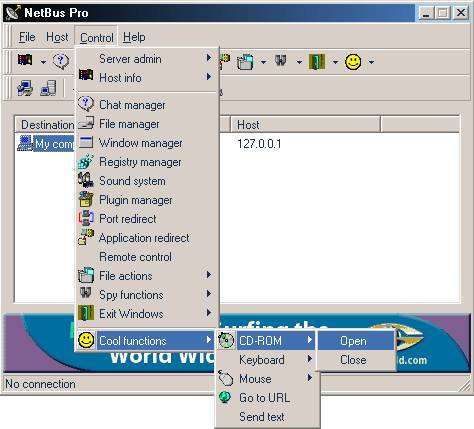Click the Host info toolbar icon
This screenshot has width=474, height=429.
coord(25,61)
